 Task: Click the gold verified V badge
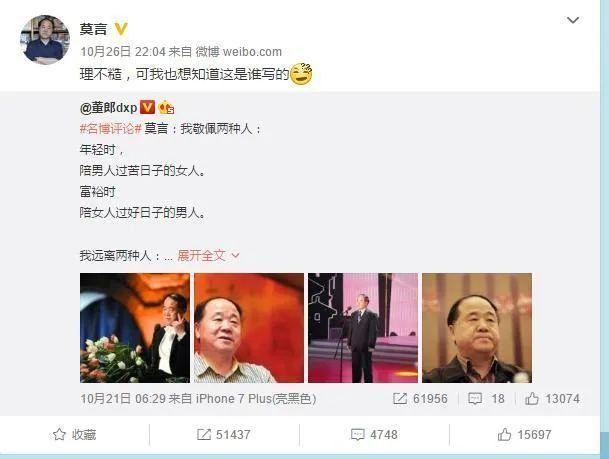coord(121,29)
